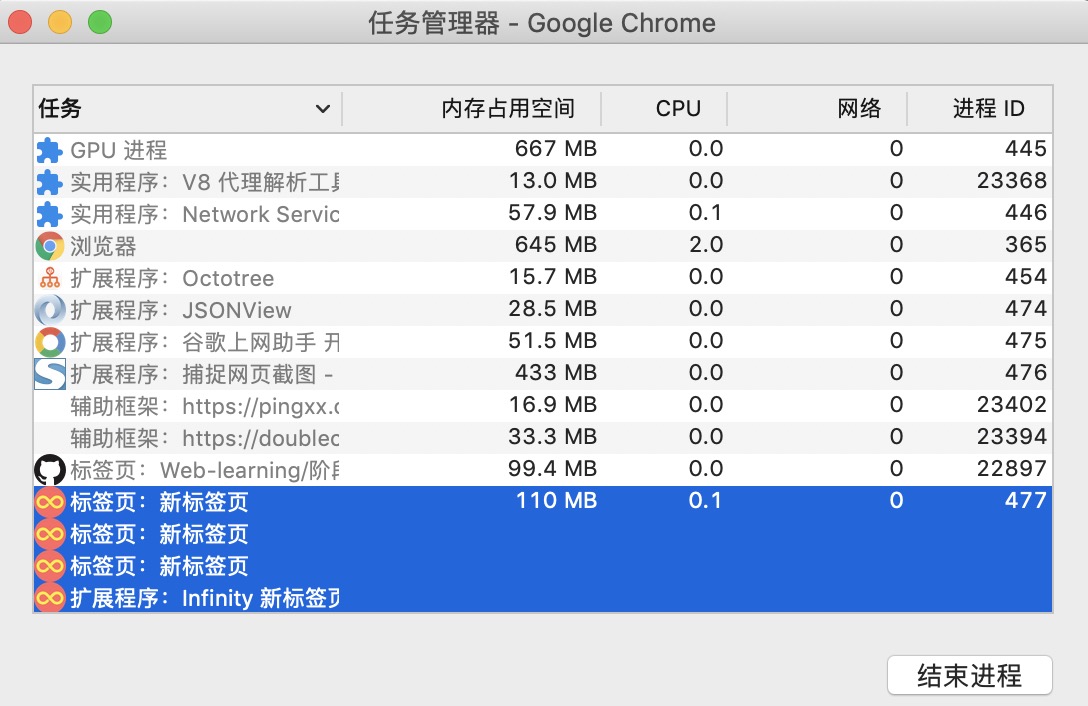Click the JSONView extension icon

point(49,310)
